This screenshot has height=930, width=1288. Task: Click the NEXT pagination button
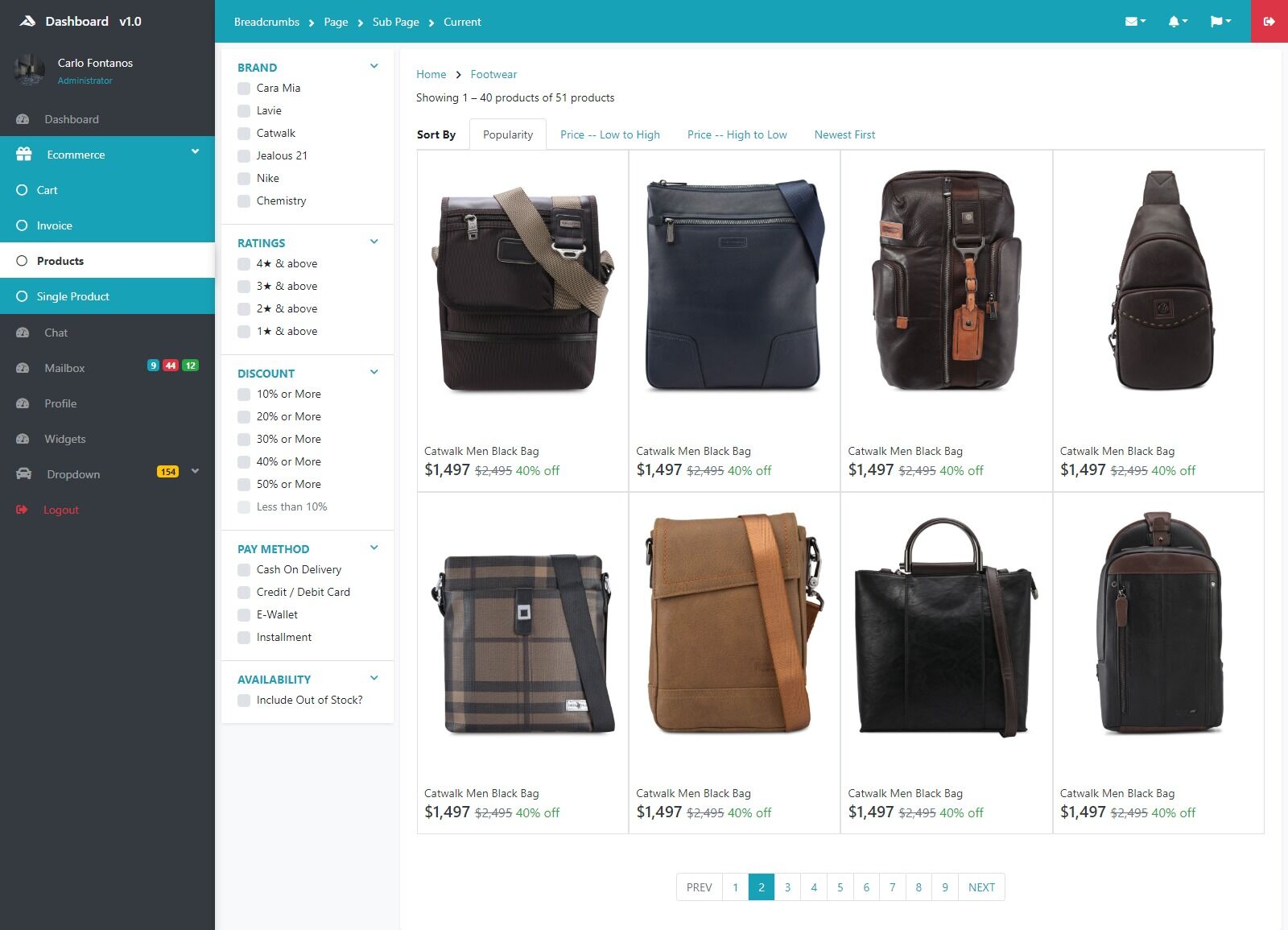[x=981, y=887]
